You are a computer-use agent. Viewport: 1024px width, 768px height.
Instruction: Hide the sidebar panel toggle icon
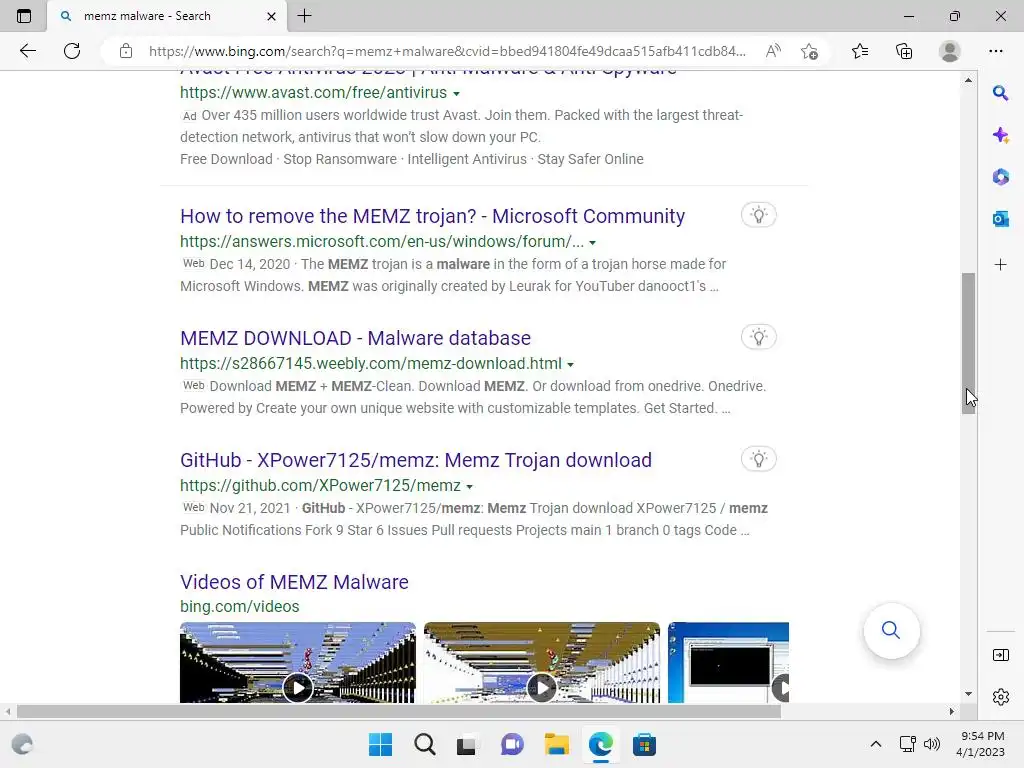(1000, 655)
